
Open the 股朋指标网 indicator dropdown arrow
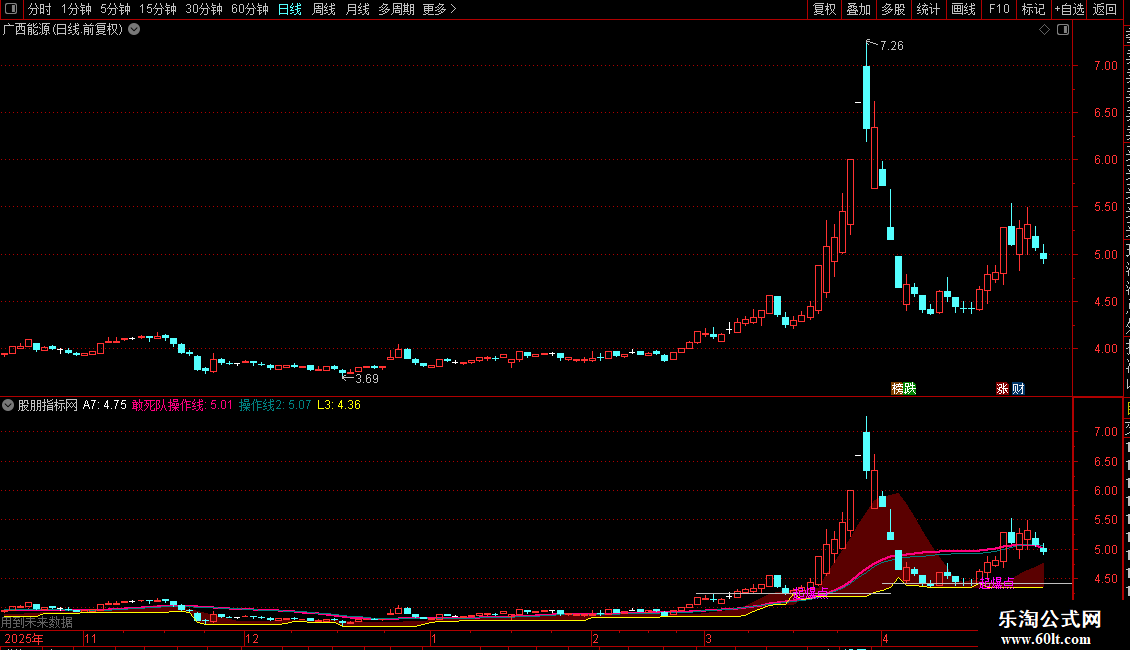pos(8,405)
